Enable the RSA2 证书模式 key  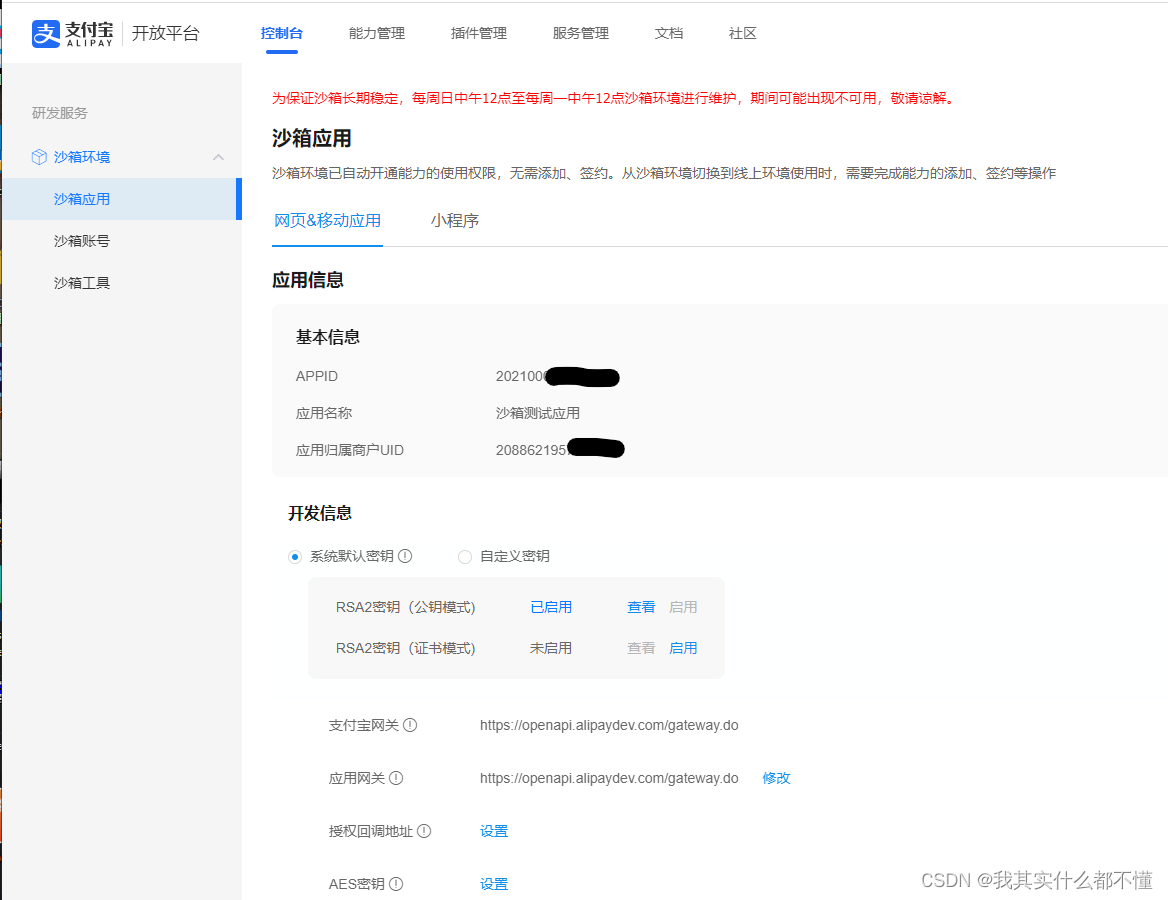(683, 648)
